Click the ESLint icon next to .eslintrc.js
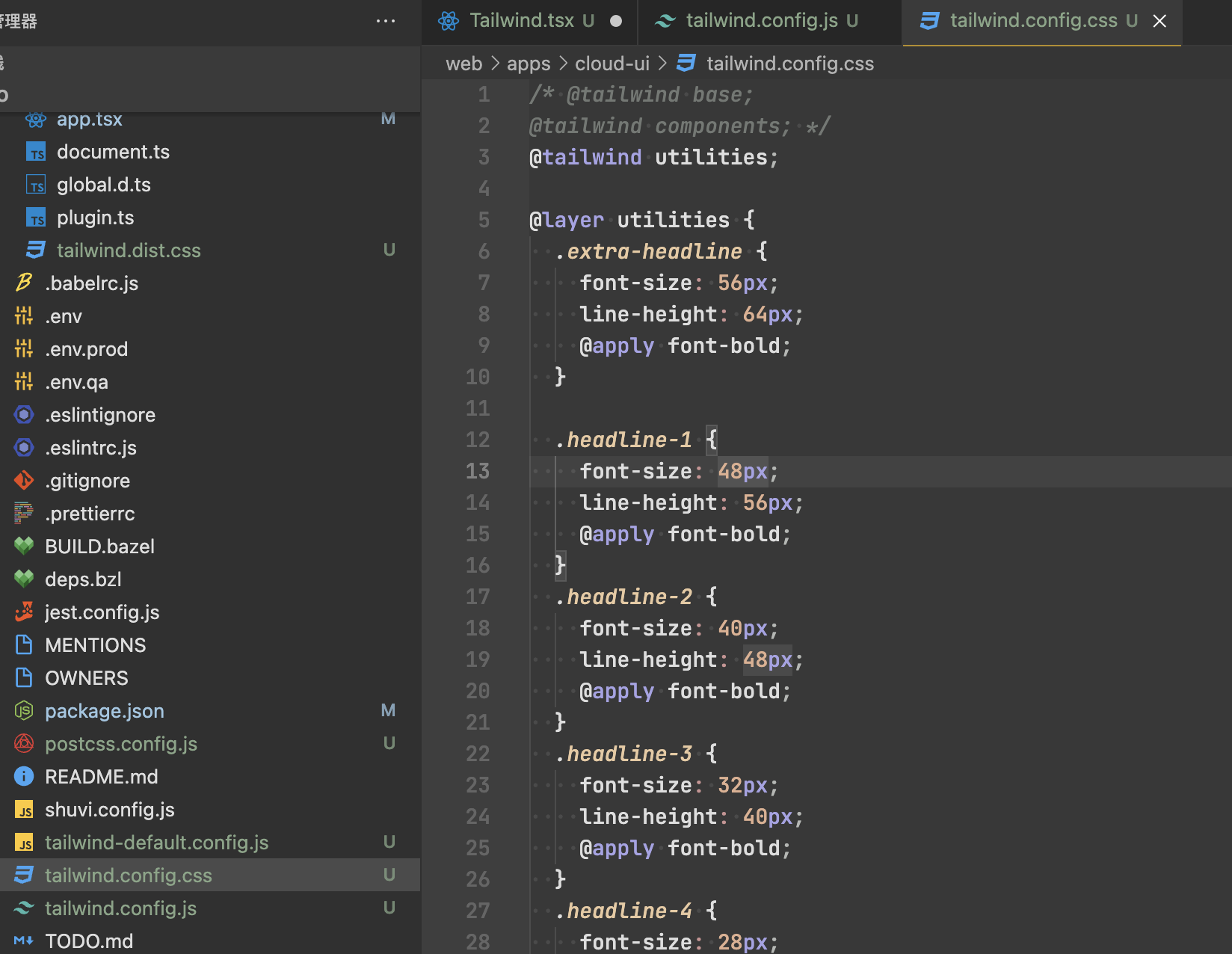The height and width of the screenshot is (954, 1232). point(23,447)
